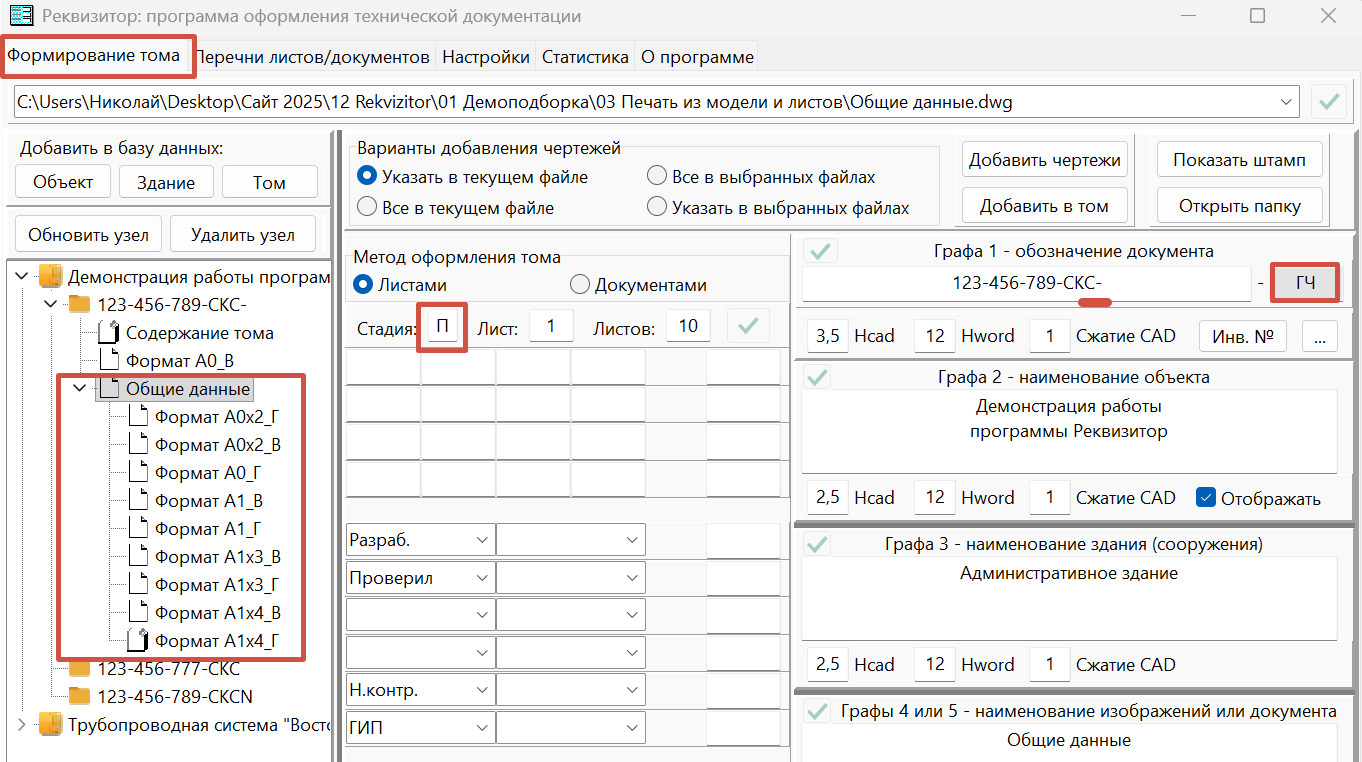Image resolution: width=1362 pixels, height=762 pixels.
Task: Click the Добавить в том button
Action: 1045,206
